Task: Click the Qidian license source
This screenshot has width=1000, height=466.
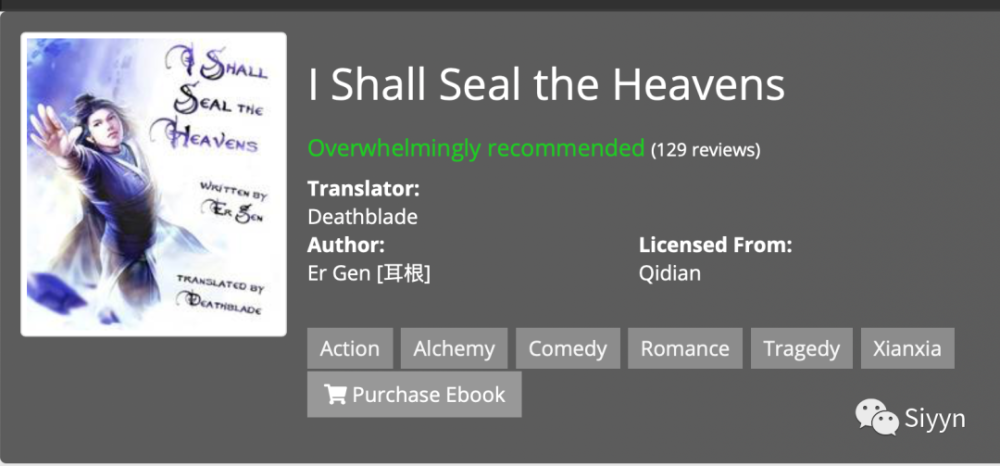Action: point(670,273)
